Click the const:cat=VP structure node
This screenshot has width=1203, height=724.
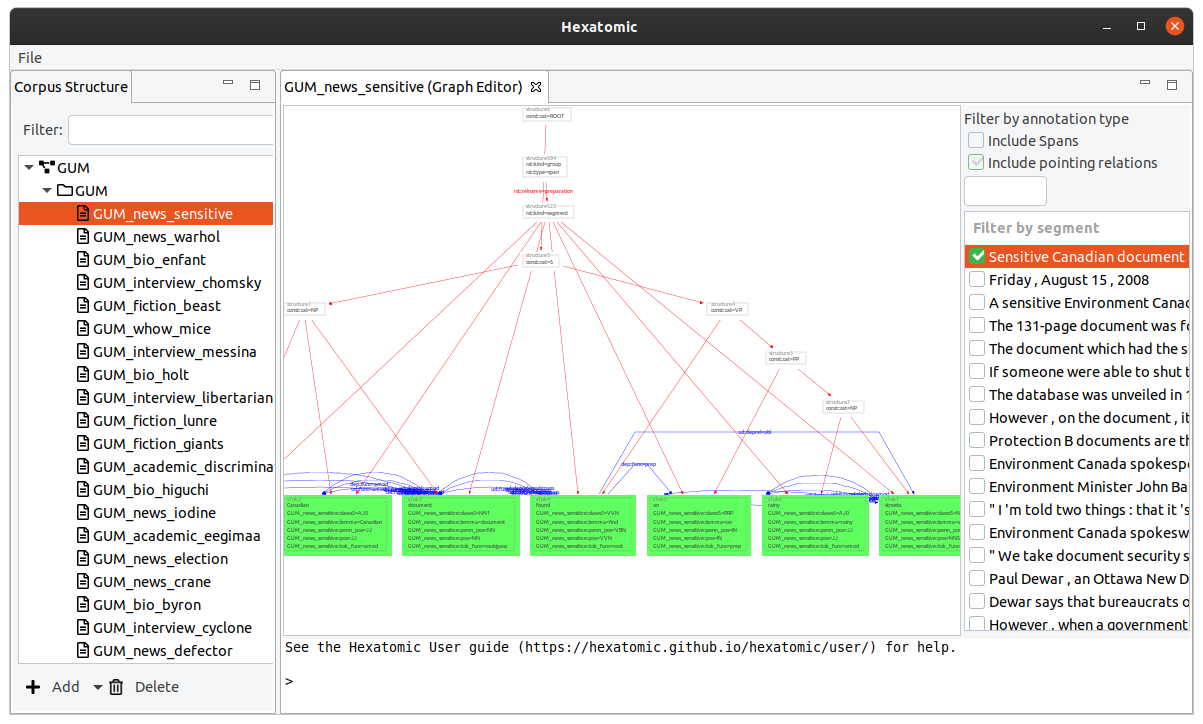click(x=728, y=308)
